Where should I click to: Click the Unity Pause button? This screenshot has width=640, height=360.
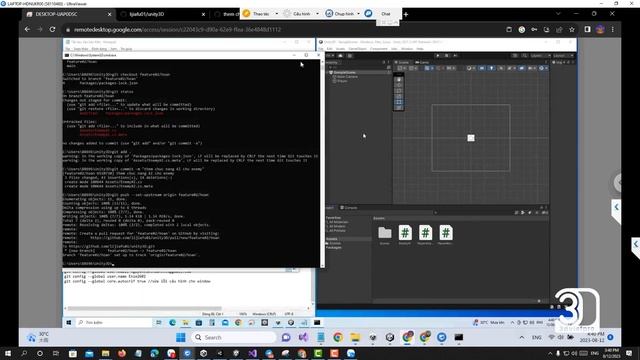pos(447,56)
